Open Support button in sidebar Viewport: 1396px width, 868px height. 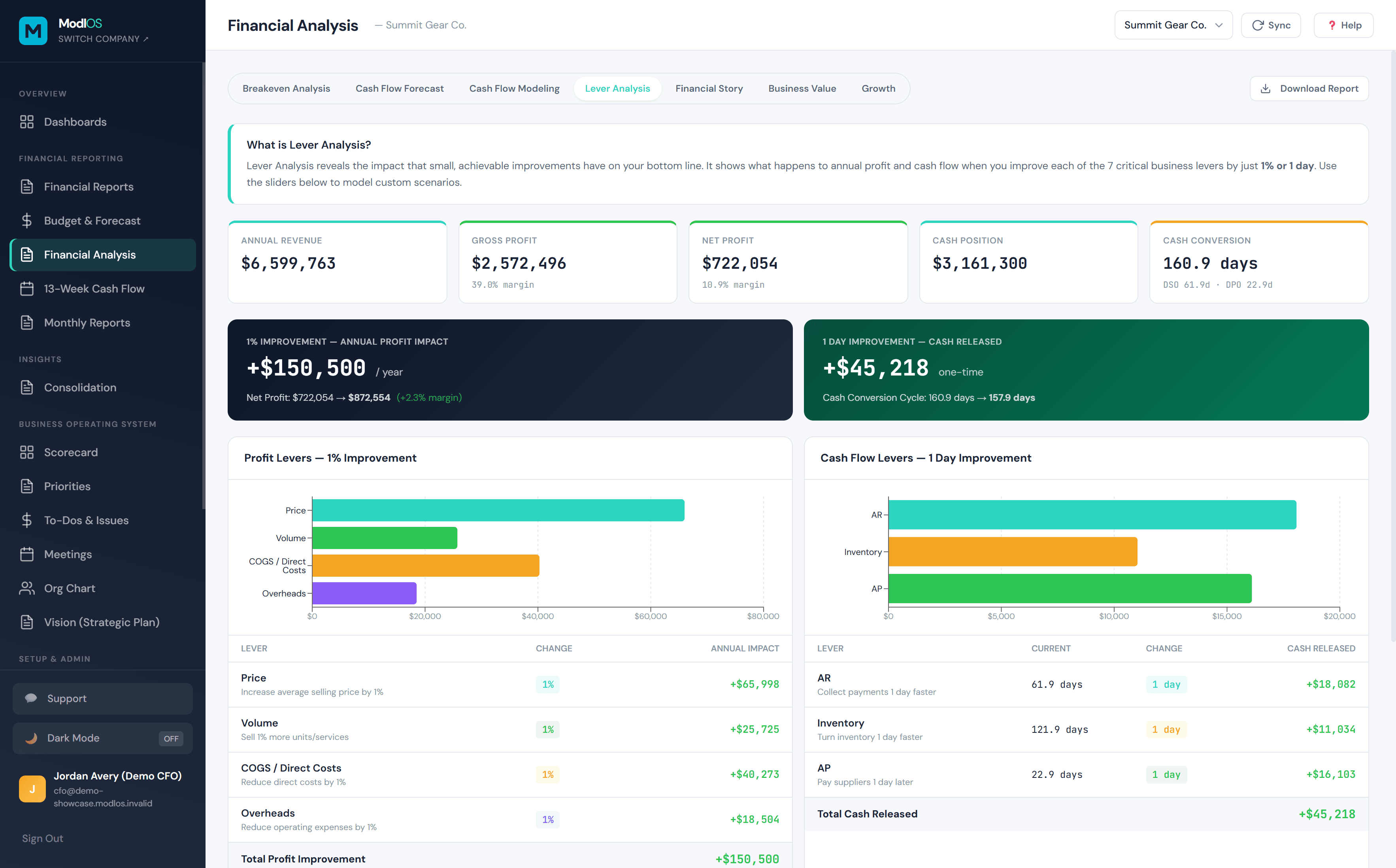[103, 699]
